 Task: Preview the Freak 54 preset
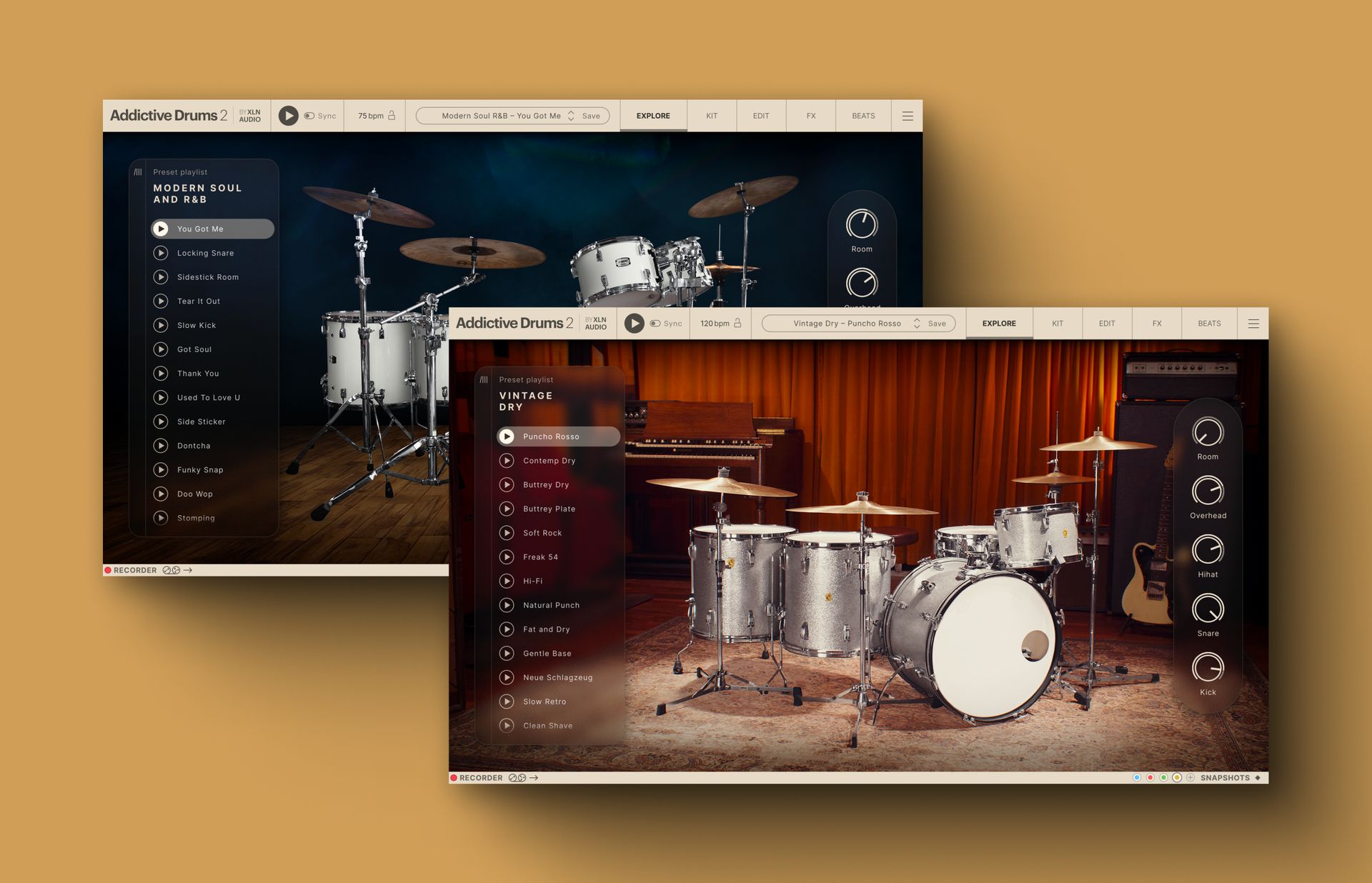coord(507,557)
